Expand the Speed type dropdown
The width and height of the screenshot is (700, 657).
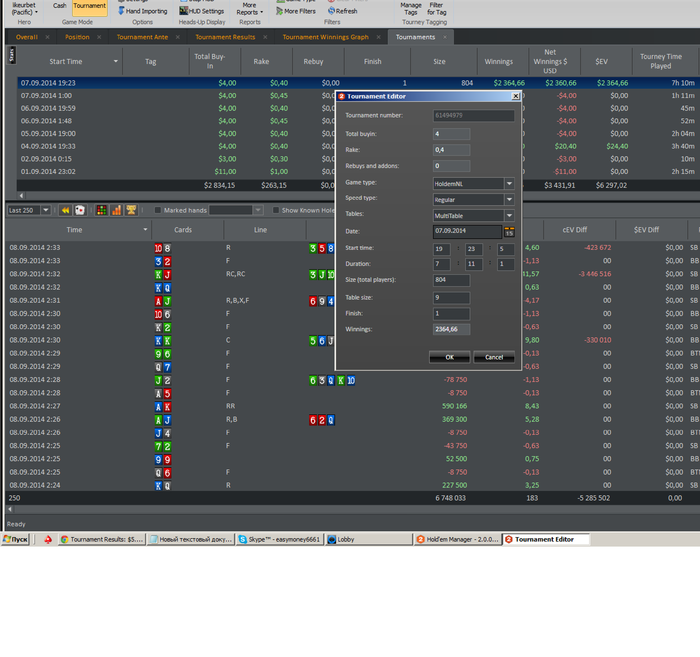[x=509, y=199]
